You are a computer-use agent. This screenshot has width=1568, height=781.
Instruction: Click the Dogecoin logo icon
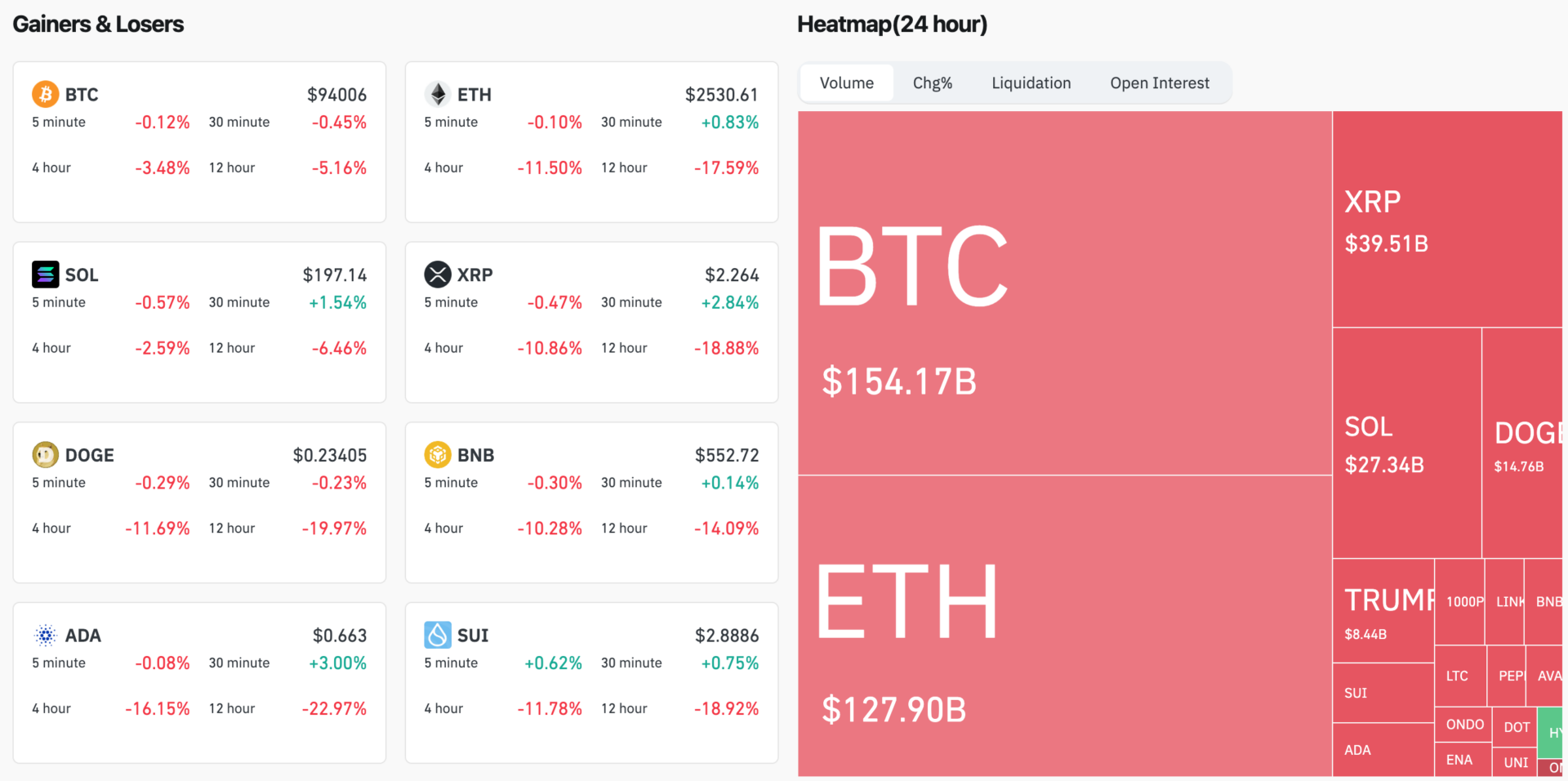tap(45, 455)
